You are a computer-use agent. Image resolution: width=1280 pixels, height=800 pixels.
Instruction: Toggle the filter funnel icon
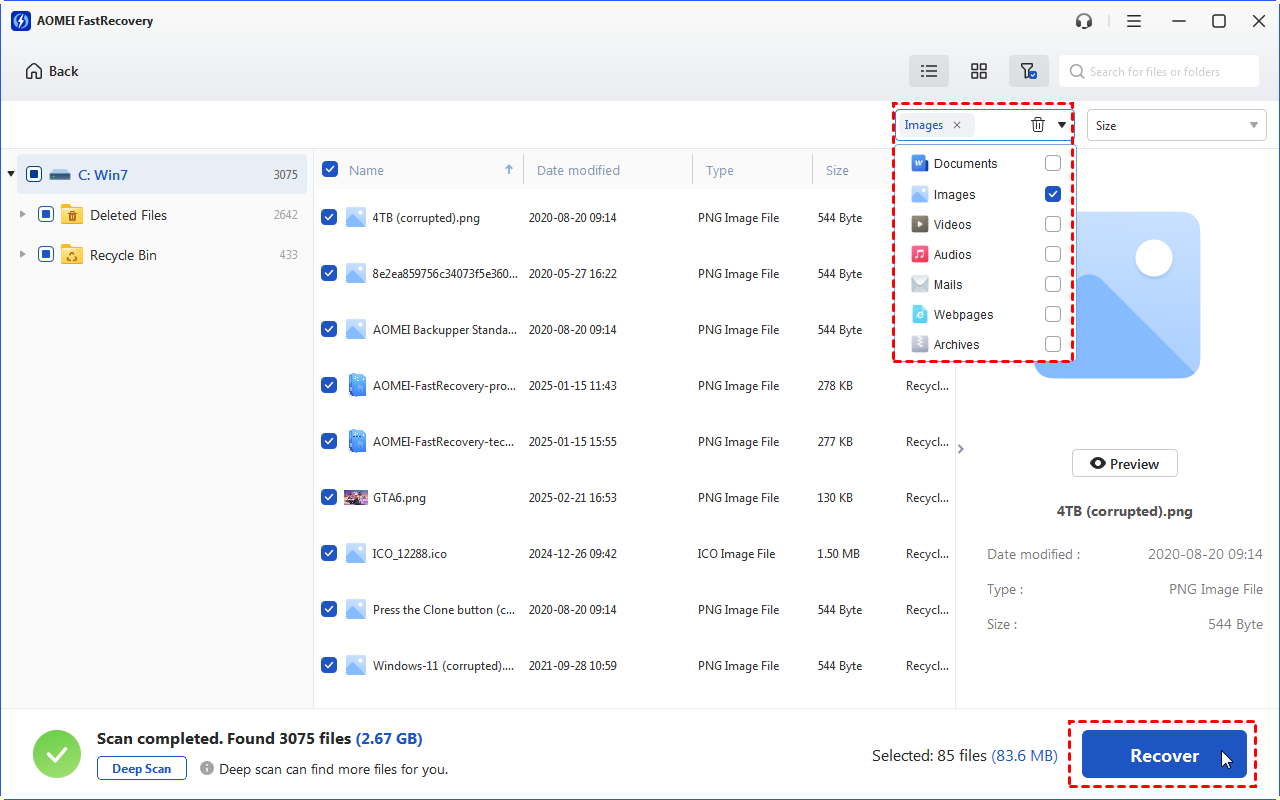pyautogui.click(x=1028, y=71)
